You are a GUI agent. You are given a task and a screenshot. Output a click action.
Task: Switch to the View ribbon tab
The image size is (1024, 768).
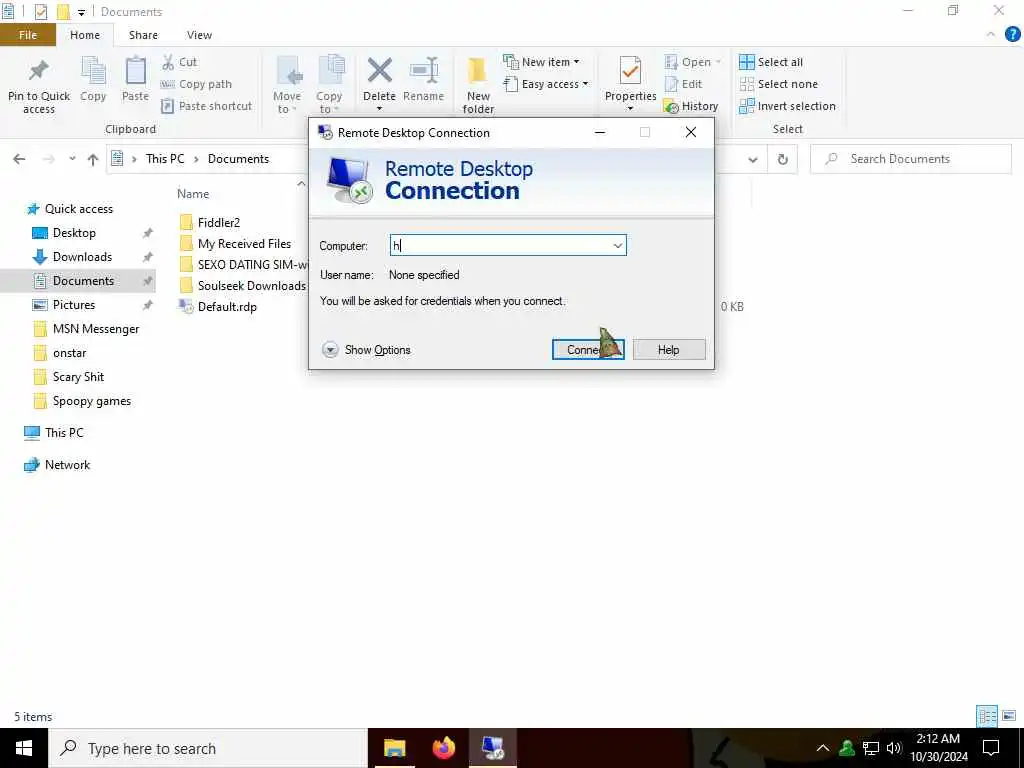click(199, 35)
